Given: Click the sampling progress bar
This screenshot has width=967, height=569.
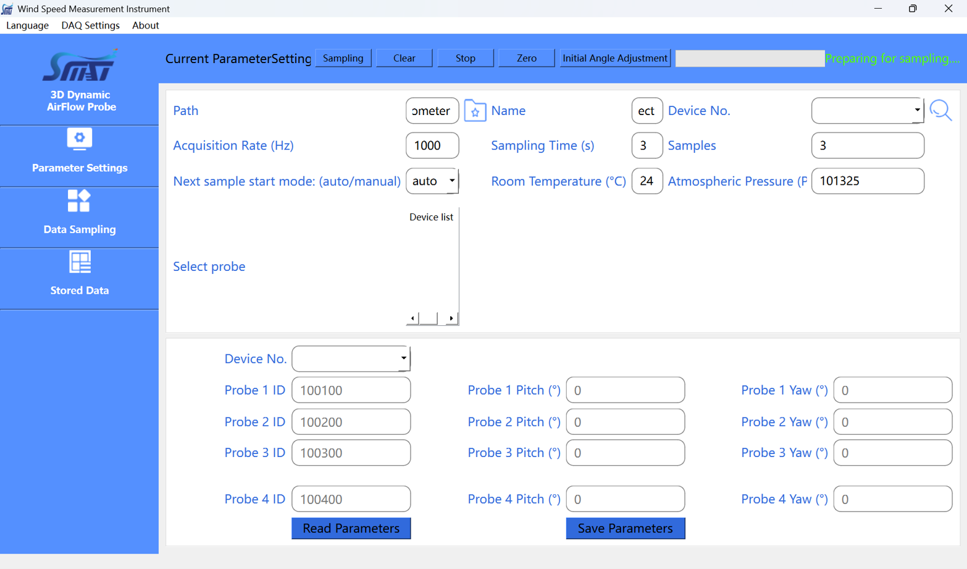Looking at the screenshot, I should pos(750,59).
